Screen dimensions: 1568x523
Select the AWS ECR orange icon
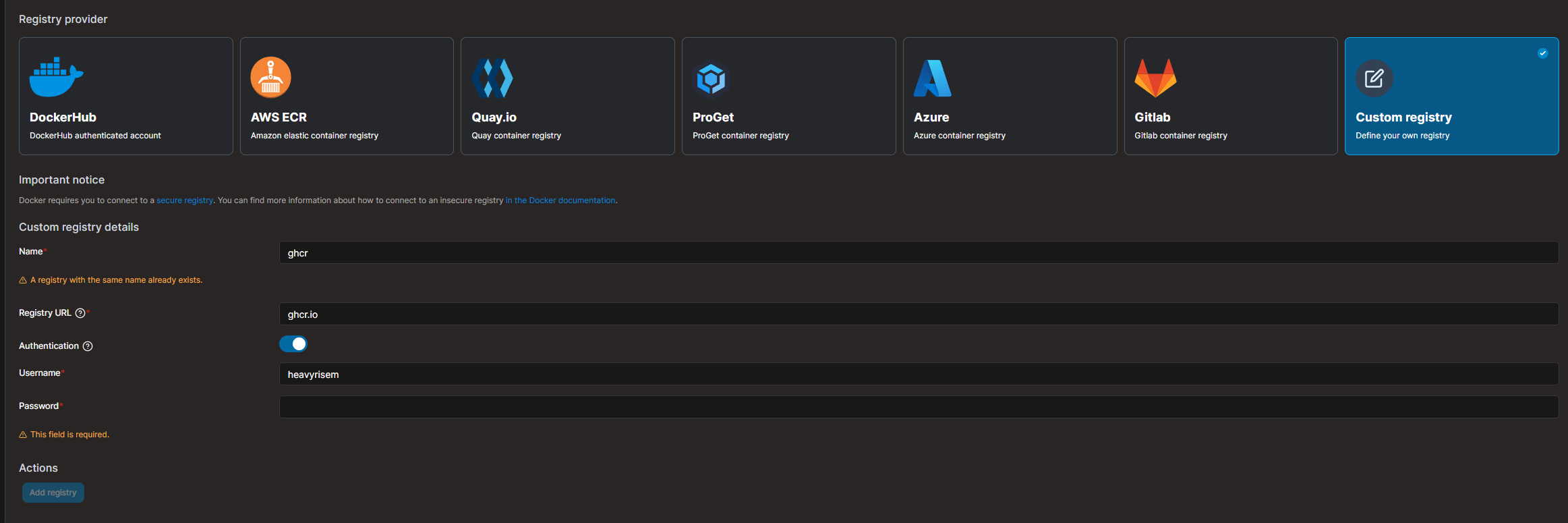(x=270, y=78)
